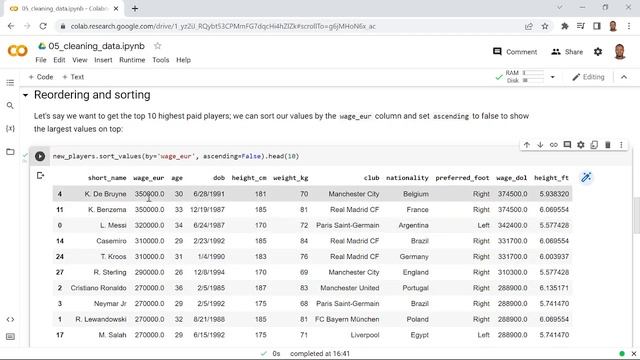Add a new Text cell
The image size is (640, 360).
(x=73, y=77)
